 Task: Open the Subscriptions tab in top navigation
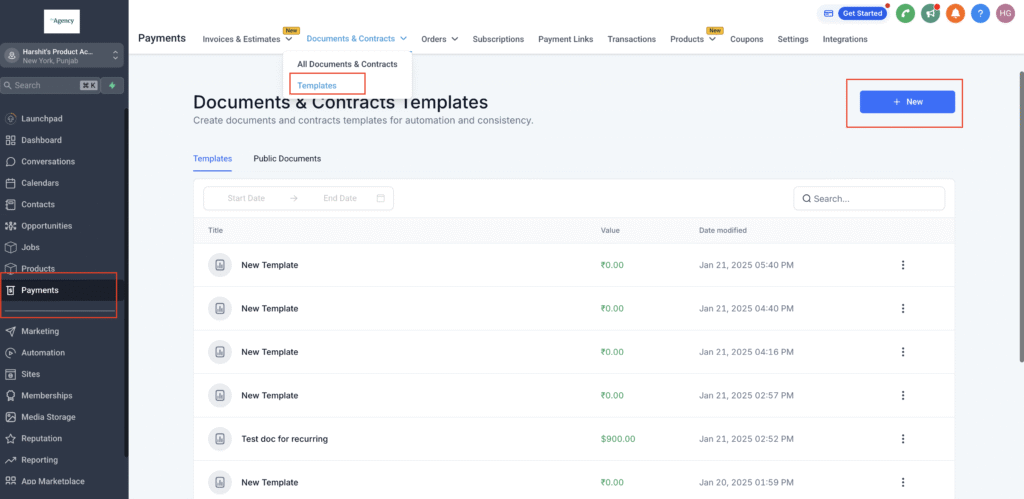point(499,39)
